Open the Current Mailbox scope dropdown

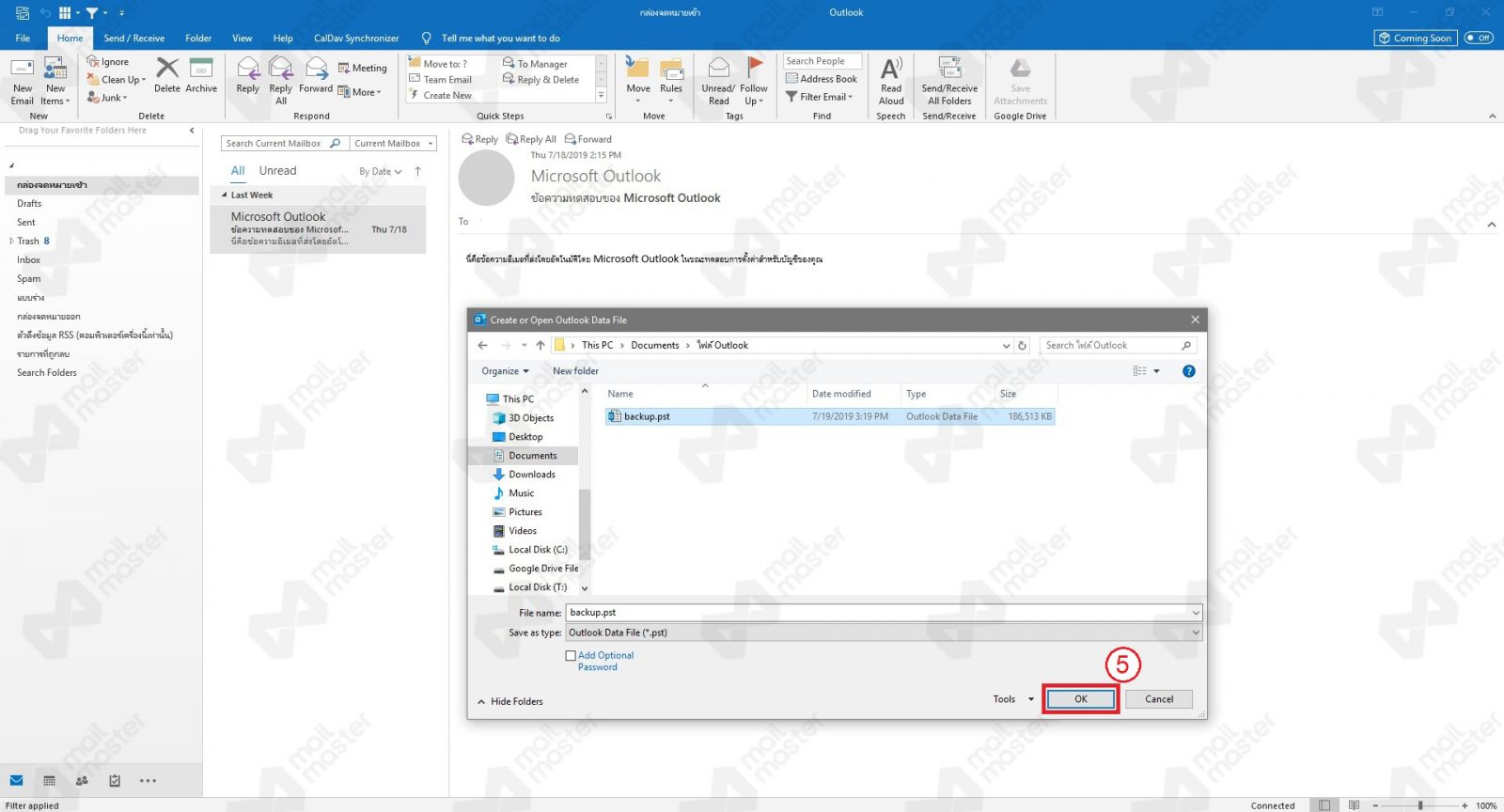pyautogui.click(x=394, y=144)
